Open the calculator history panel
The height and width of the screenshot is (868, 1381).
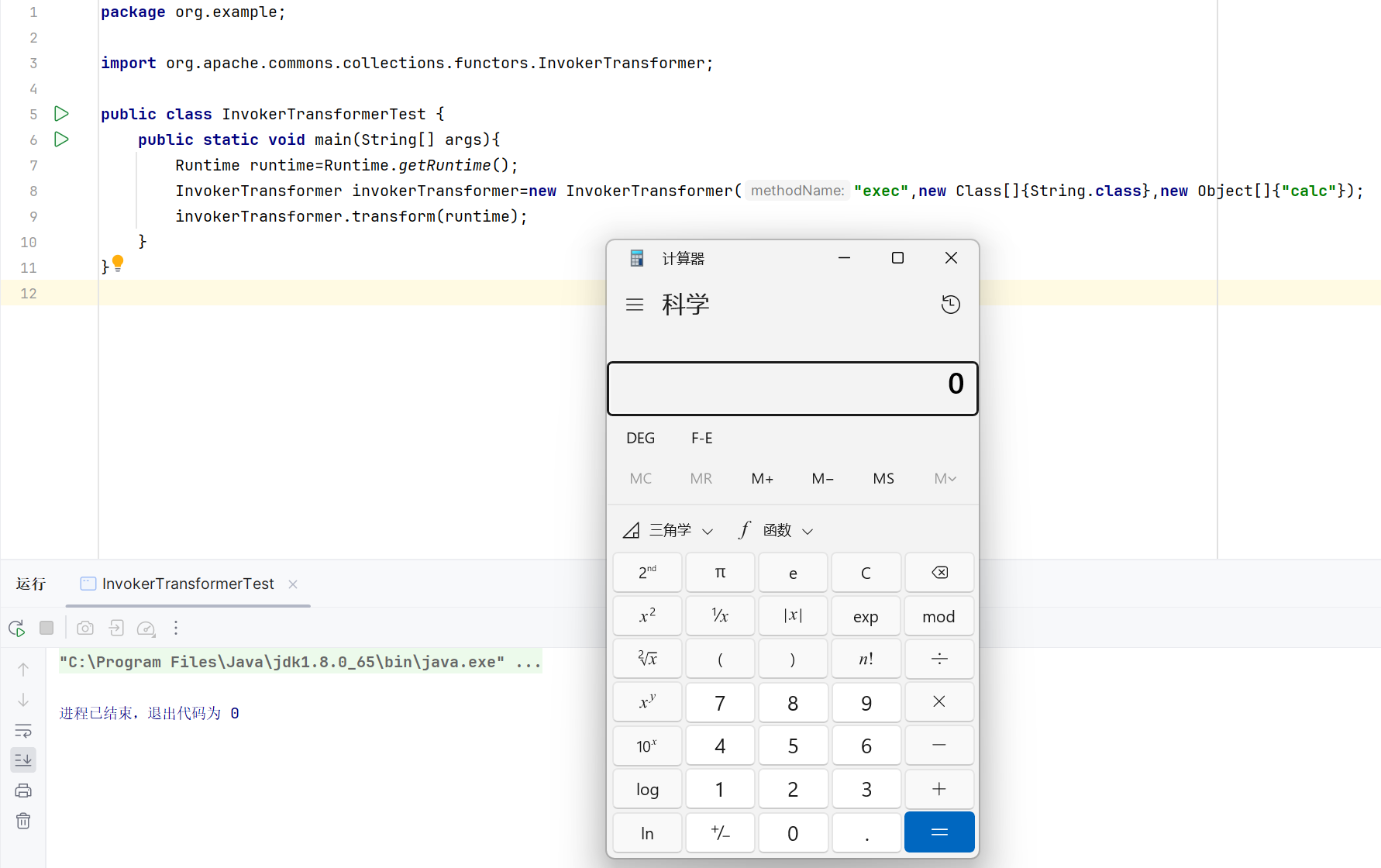click(x=951, y=305)
